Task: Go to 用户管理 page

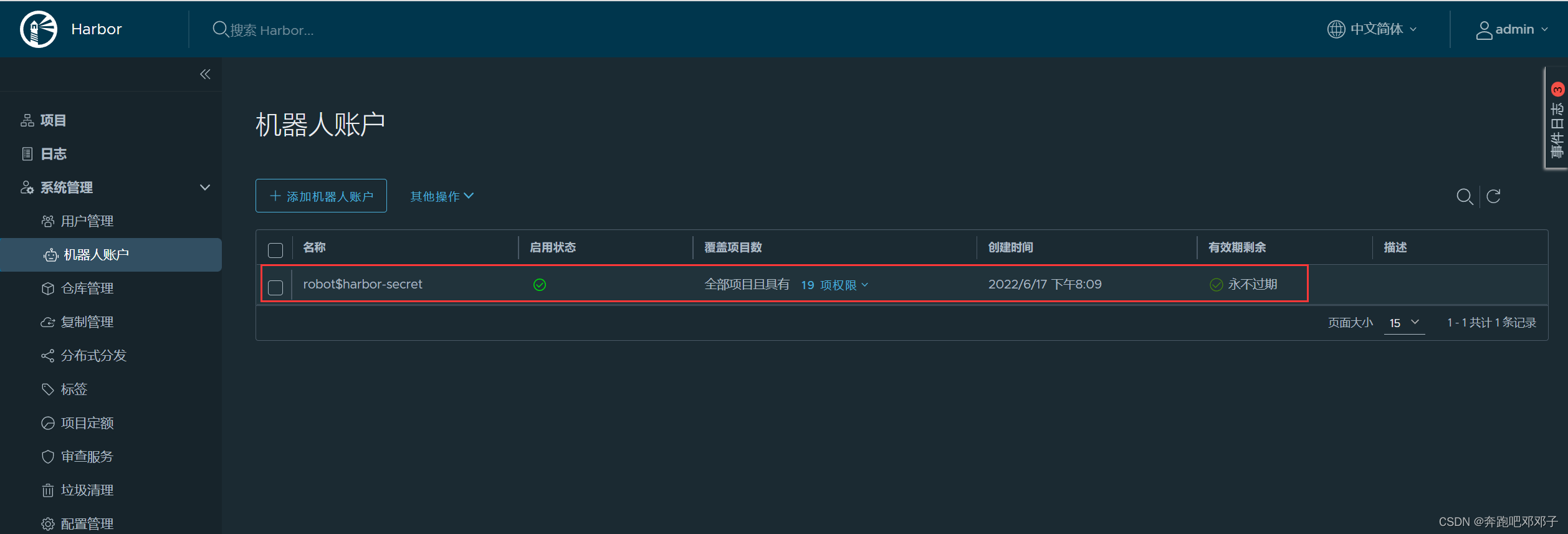Action: (87, 221)
